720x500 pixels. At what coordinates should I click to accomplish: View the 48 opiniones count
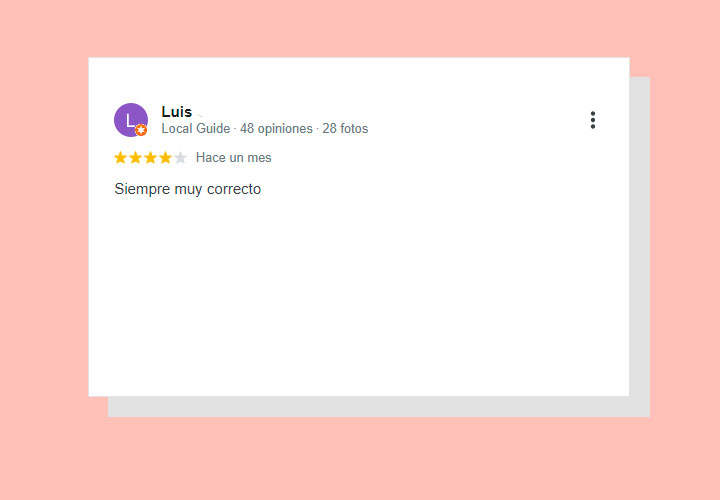[x=276, y=129]
